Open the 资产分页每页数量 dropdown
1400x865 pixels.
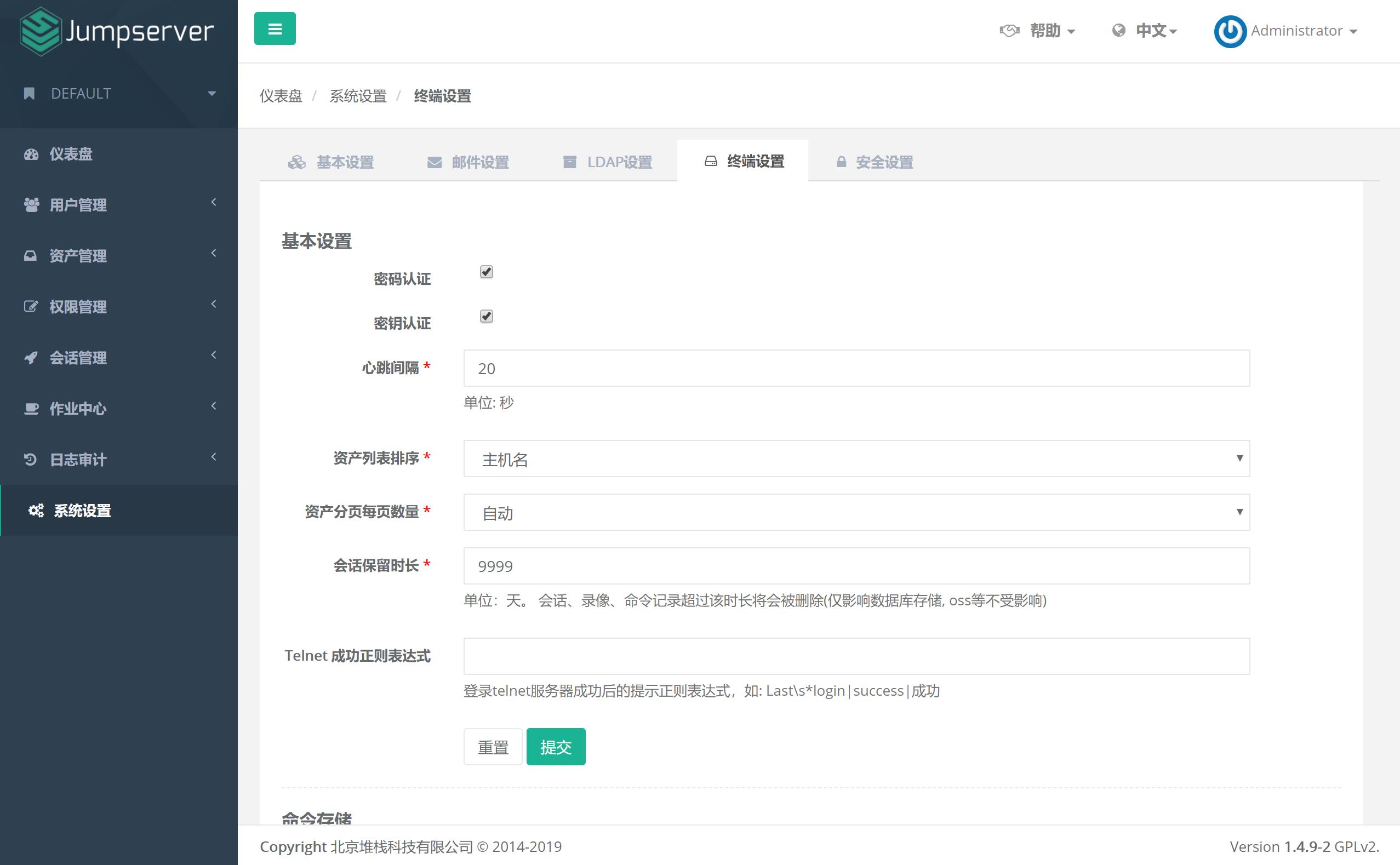(856, 512)
